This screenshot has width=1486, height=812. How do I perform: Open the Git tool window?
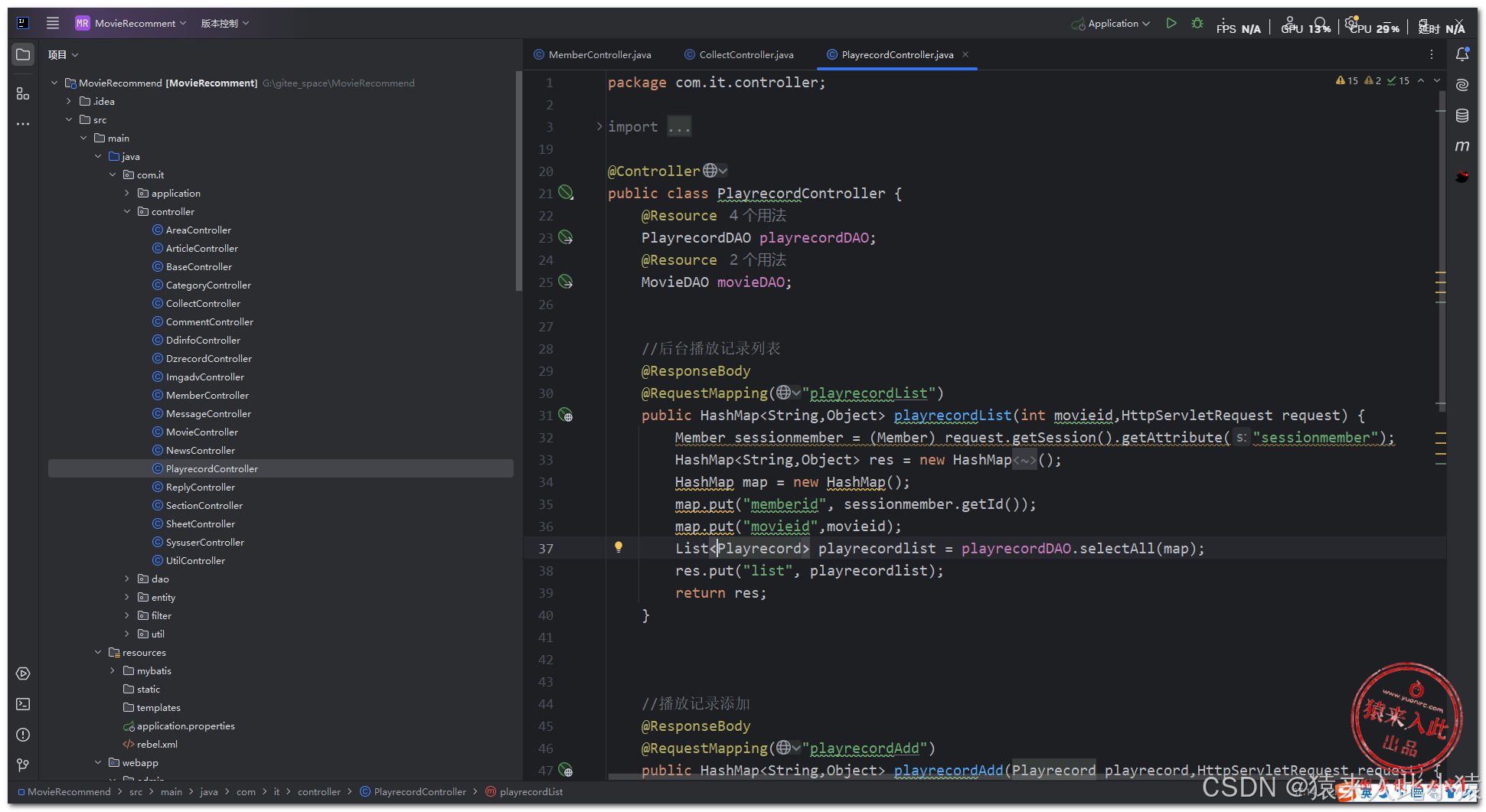pyautogui.click(x=23, y=765)
